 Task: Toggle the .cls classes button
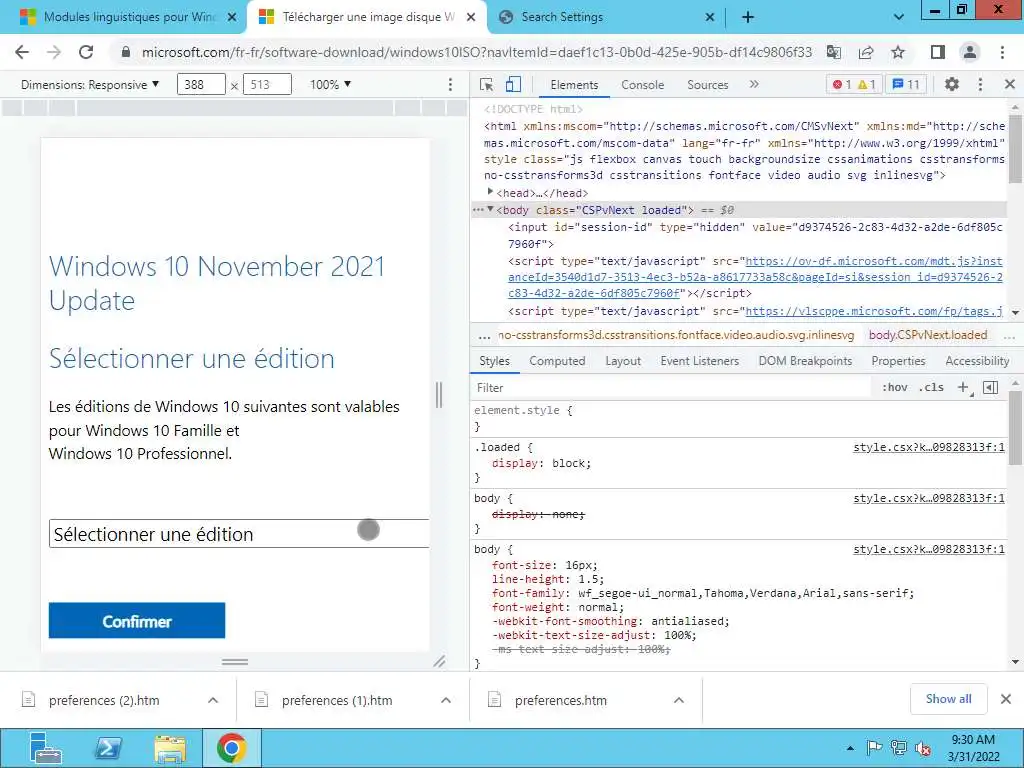pyautogui.click(x=931, y=387)
